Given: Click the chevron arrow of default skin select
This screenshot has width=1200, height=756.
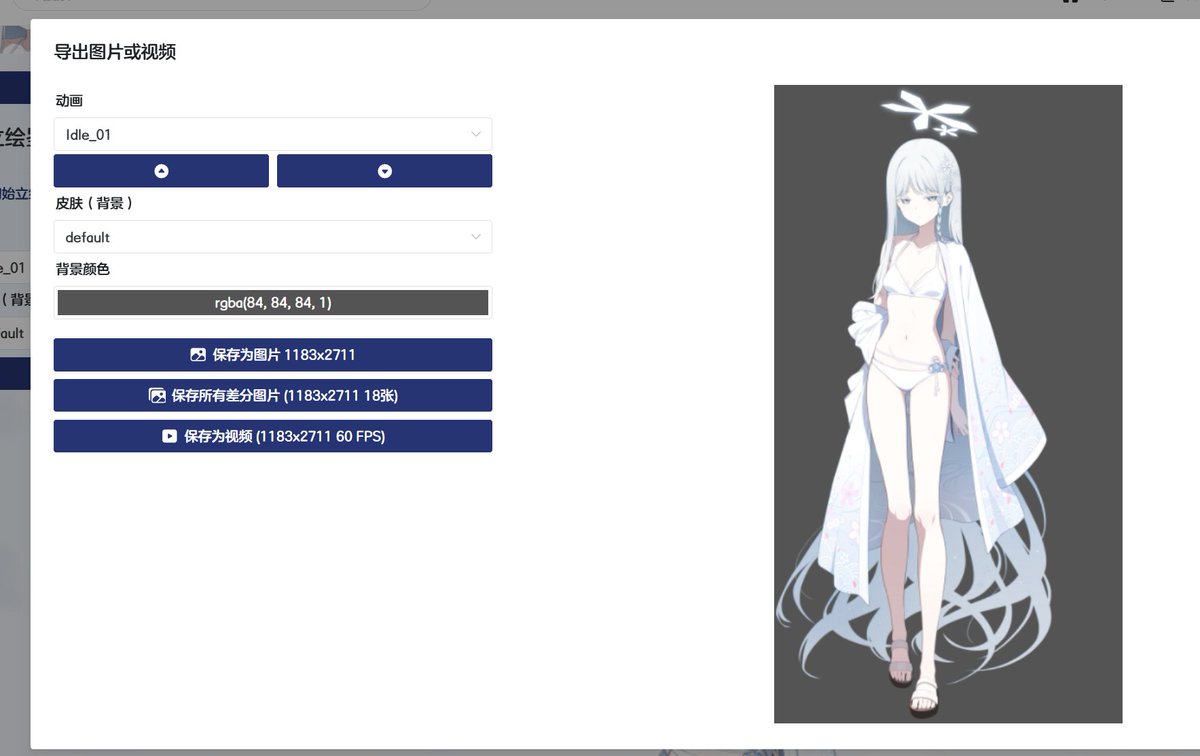Looking at the screenshot, I should tap(476, 237).
